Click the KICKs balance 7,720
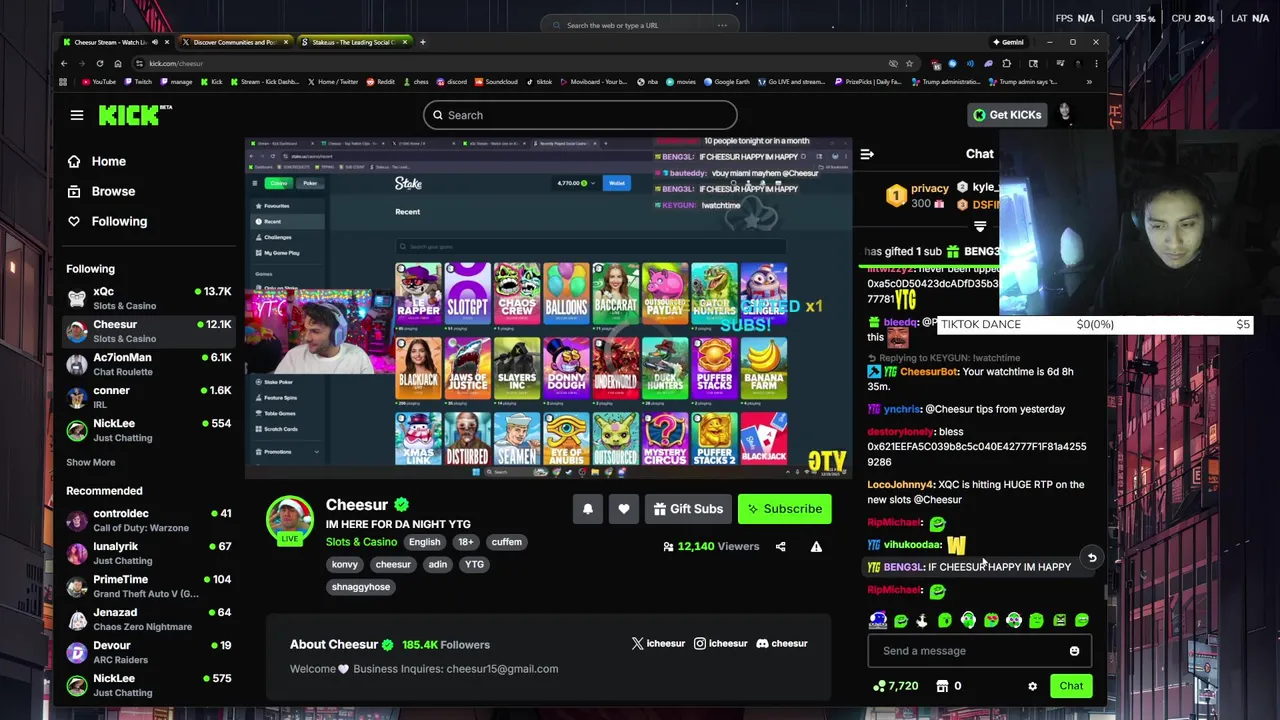Image resolution: width=1280 pixels, height=720 pixels. click(x=896, y=686)
